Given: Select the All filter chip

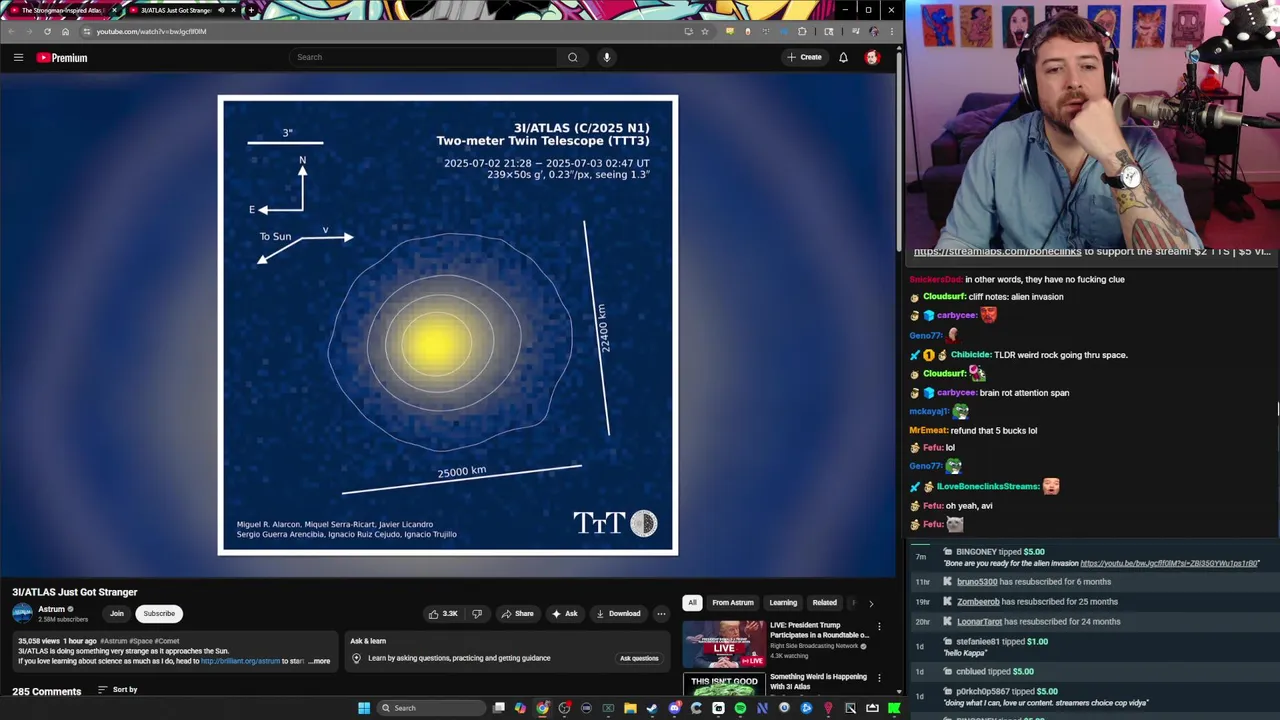Looking at the screenshot, I should point(692,603).
